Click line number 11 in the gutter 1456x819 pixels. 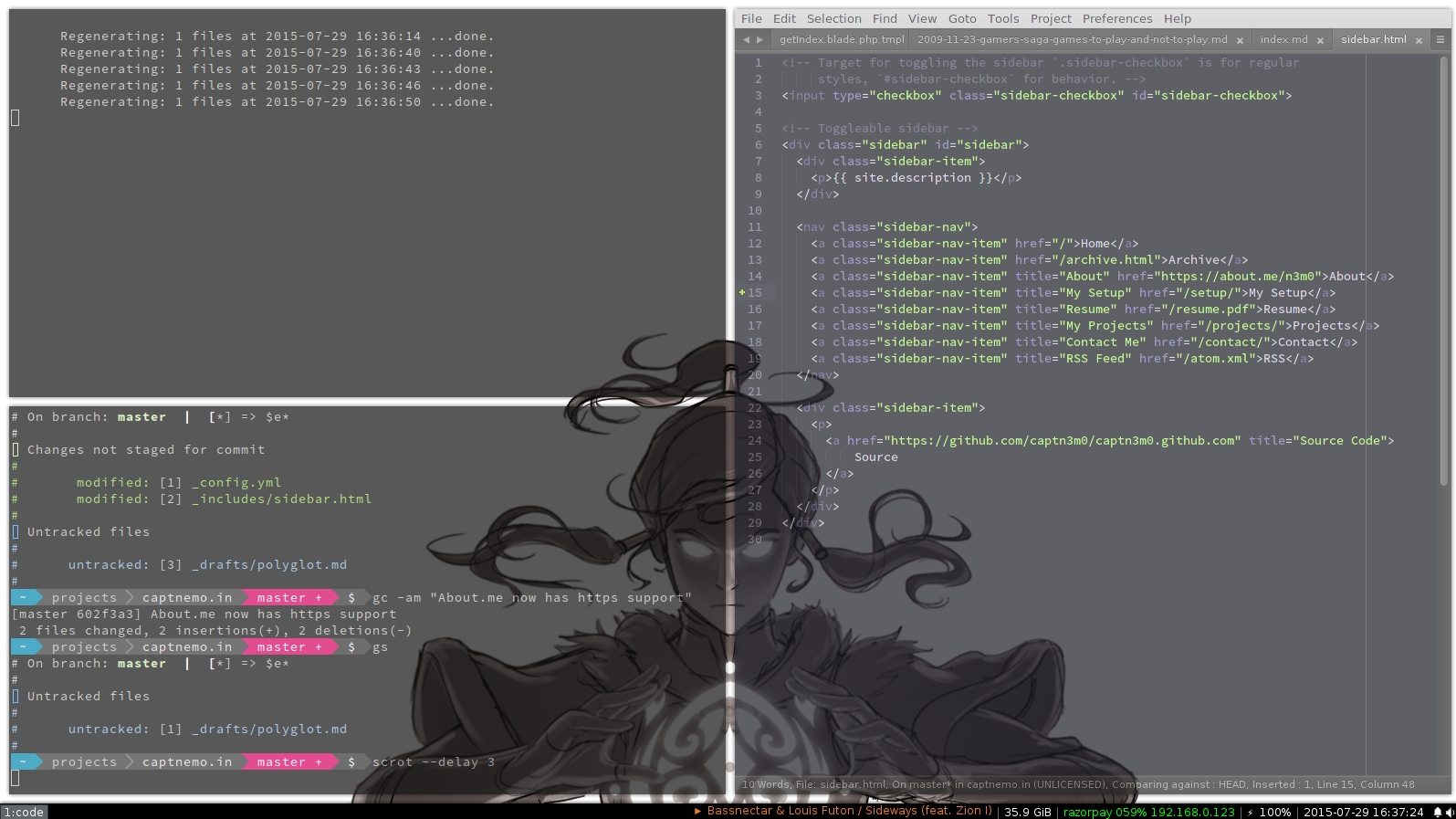(754, 227)
